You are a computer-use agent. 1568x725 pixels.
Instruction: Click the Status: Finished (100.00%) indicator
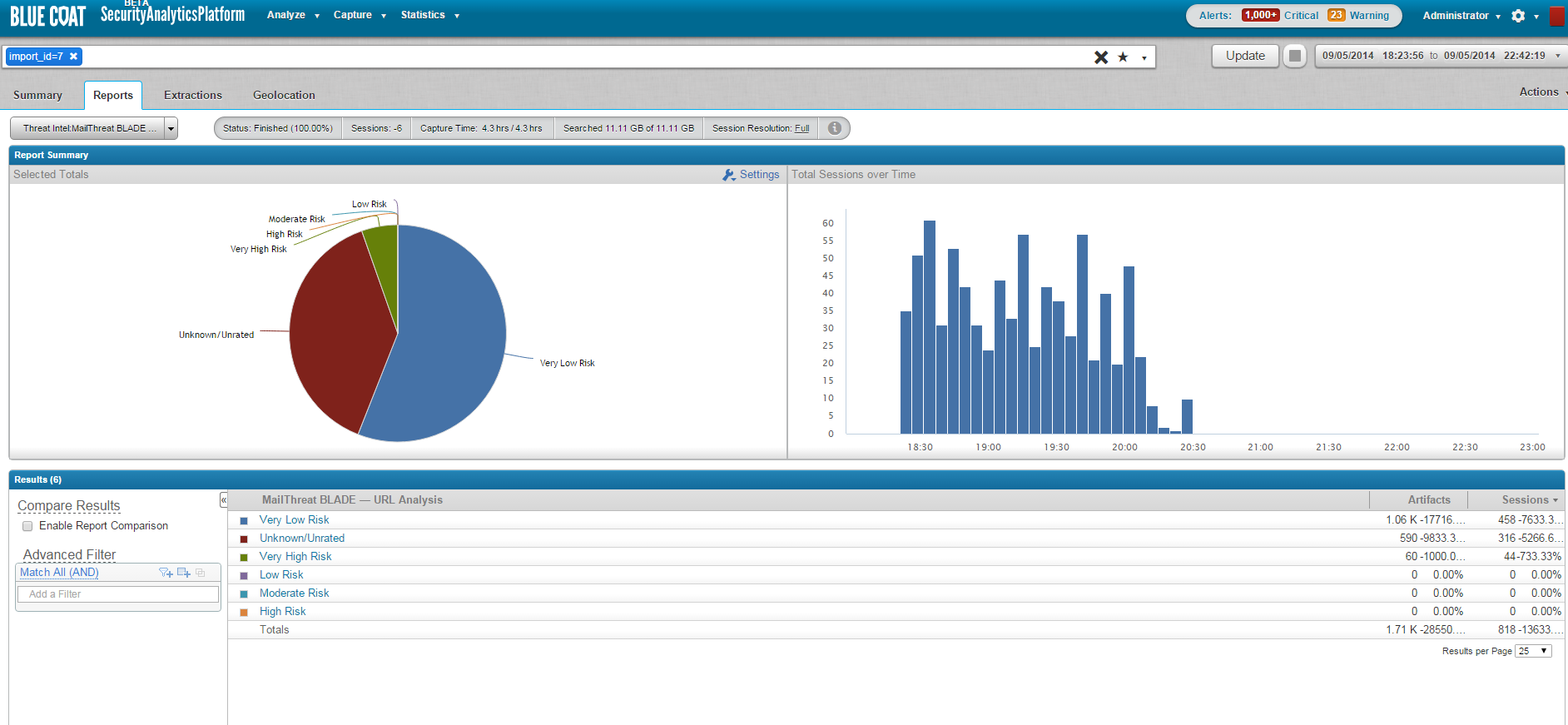[278, 128]
